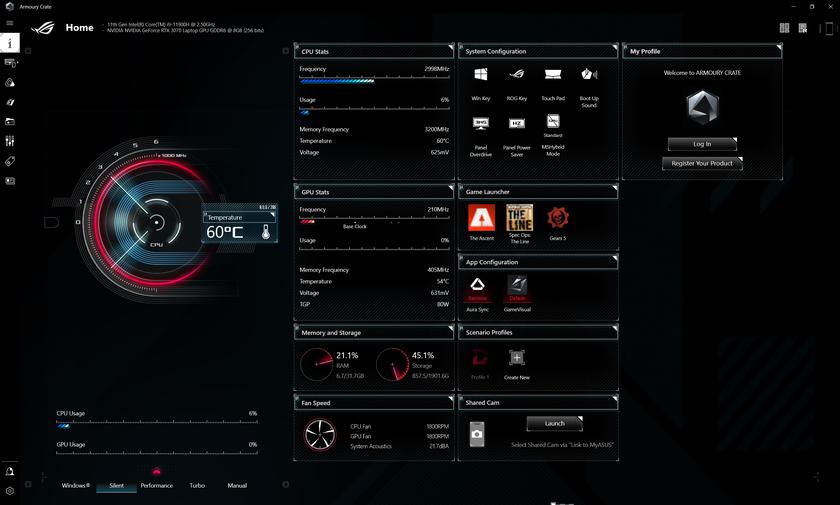Open the hamburger menu in sidebar
The width and height of the screenshot is (840, 505).
tap(10, 23)
